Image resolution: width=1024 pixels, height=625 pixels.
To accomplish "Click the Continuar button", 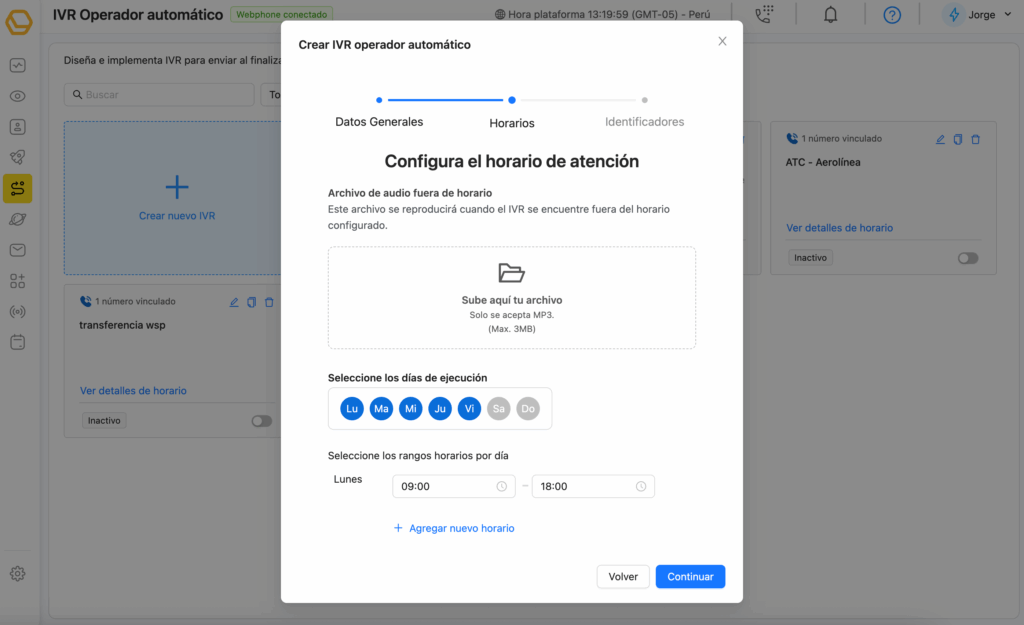I will coord(690,577).
